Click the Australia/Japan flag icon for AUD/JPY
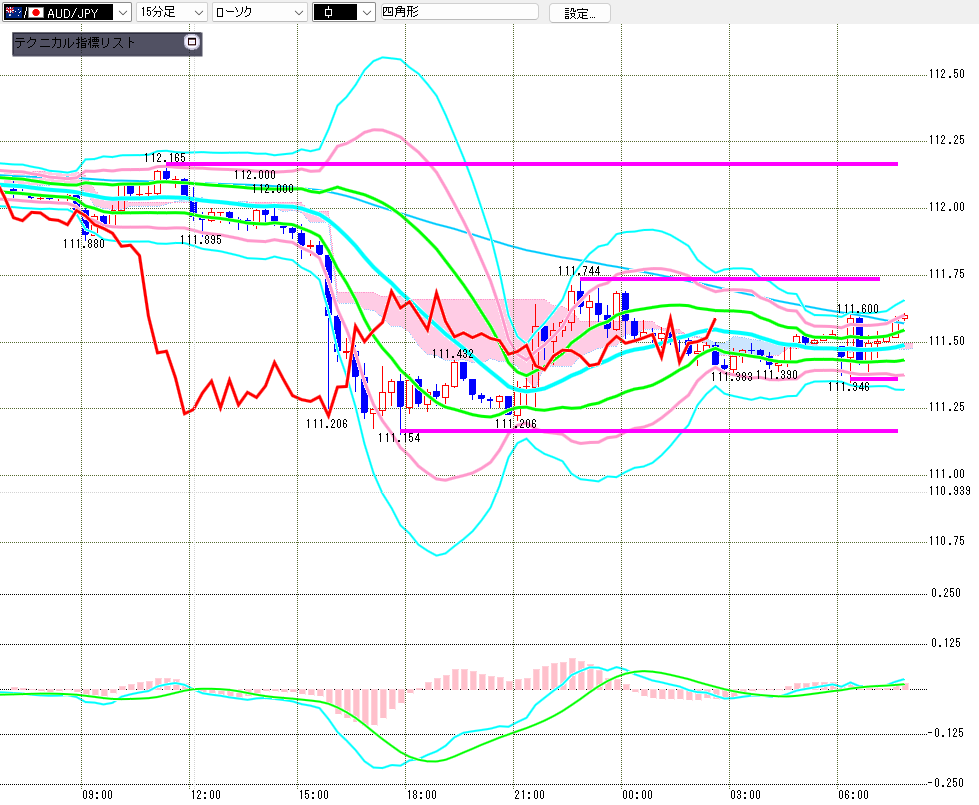 click(x=24, y=12)
